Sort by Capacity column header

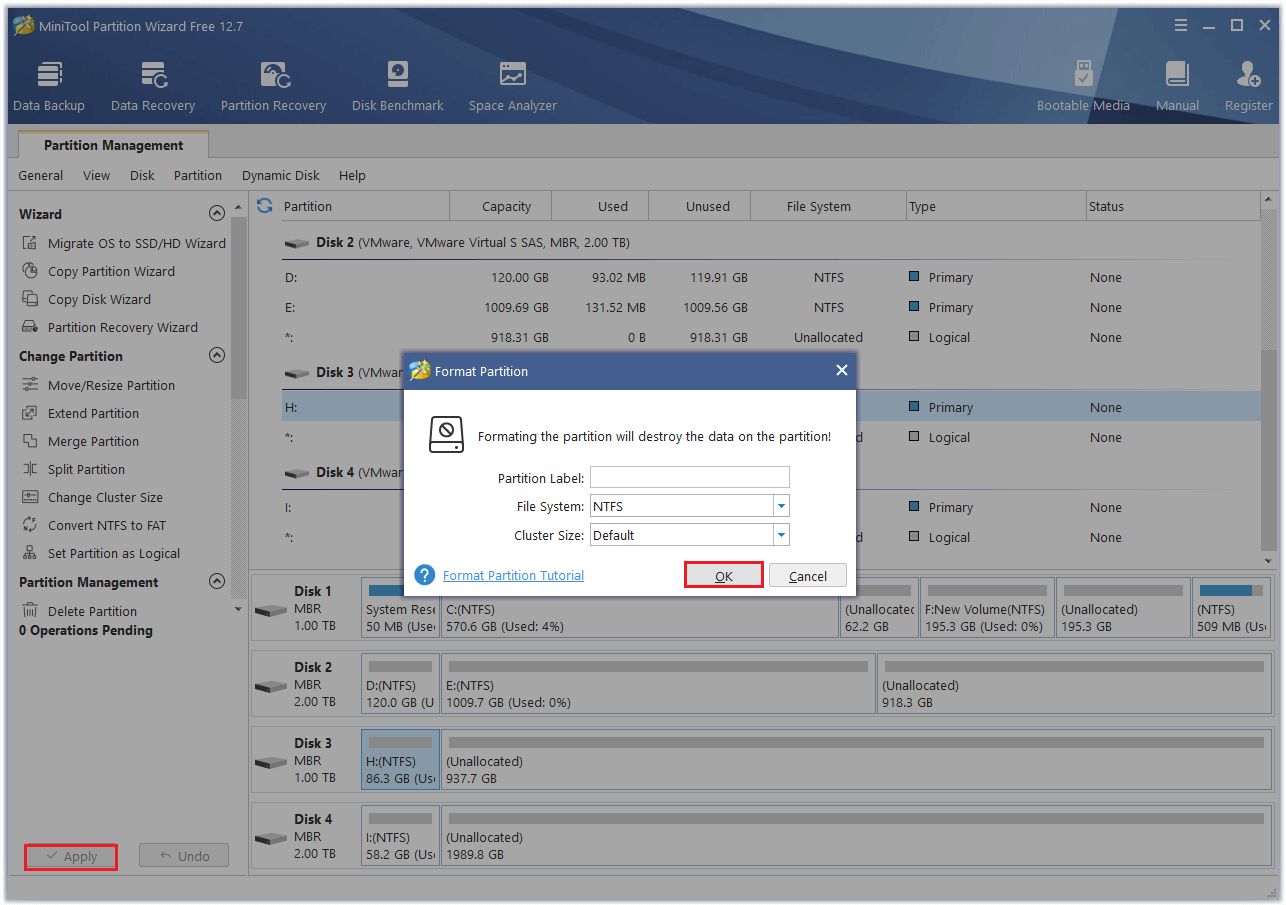tap(500, 206)
